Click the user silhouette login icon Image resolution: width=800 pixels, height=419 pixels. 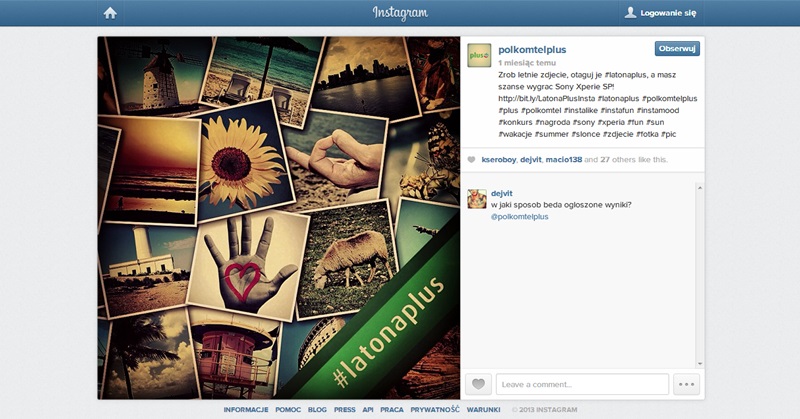click(x=631, y=13)
